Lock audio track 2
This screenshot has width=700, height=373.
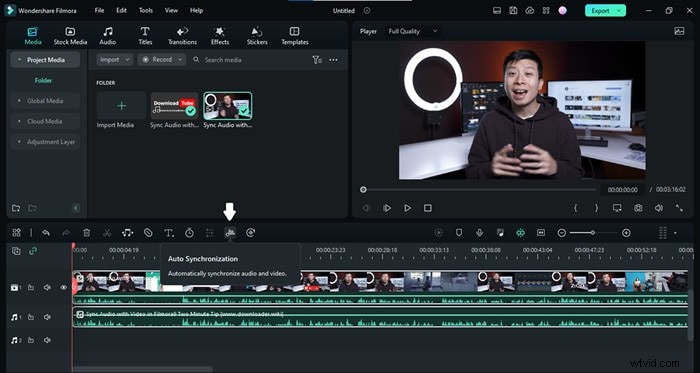point(31,340)
